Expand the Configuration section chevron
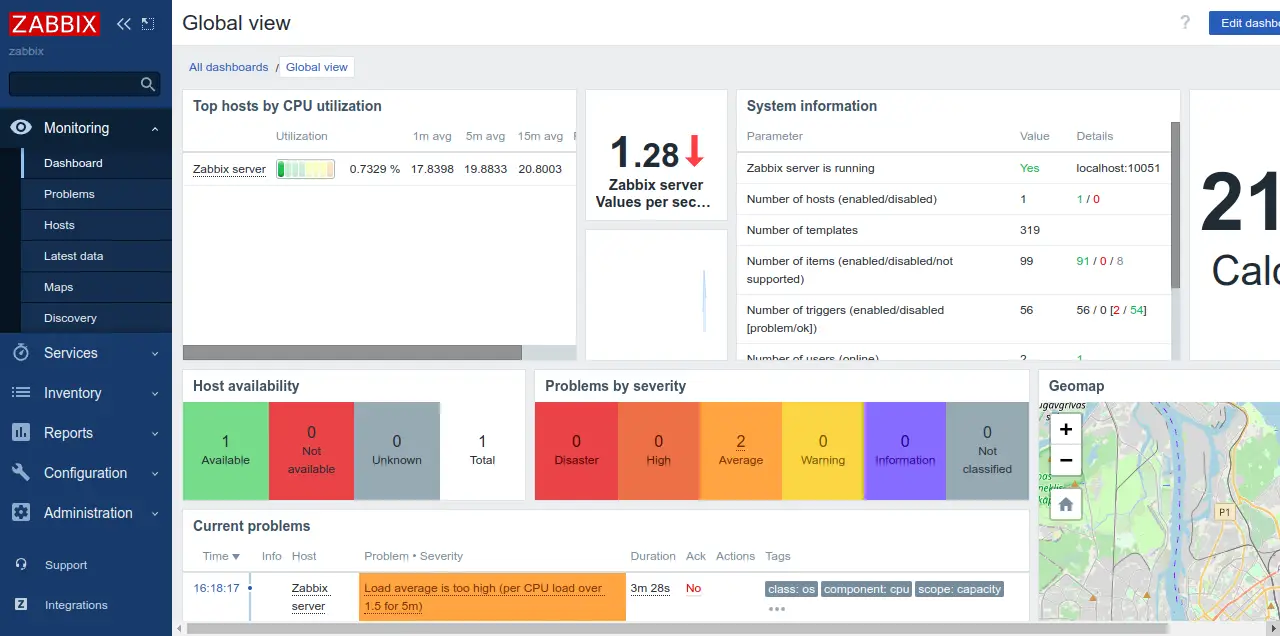This screenshot has height=636, width=1280. (x=155, y=474)
